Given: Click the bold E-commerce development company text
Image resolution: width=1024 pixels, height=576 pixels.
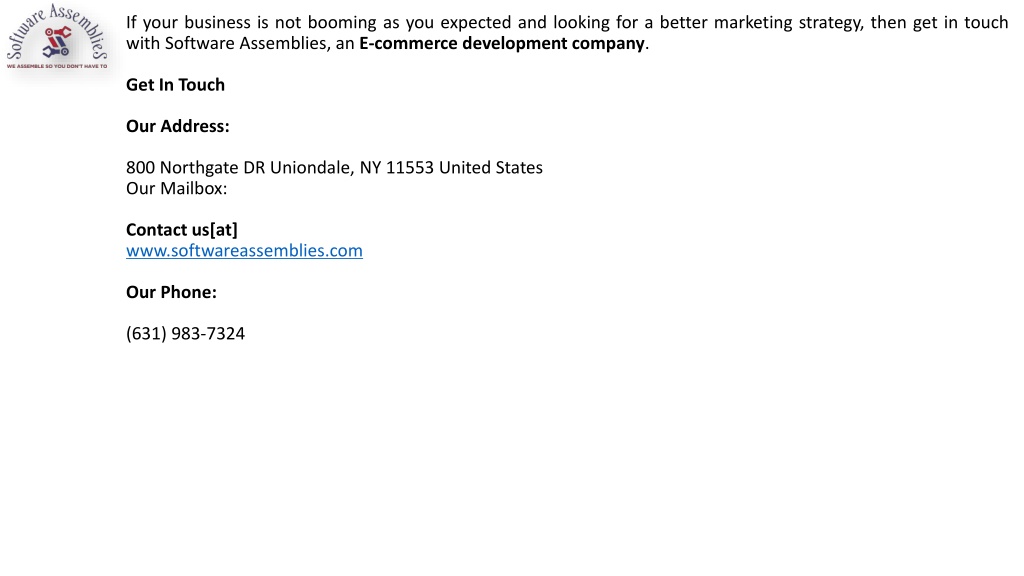Looking at the screenshot, I should [x=502, y=44].
